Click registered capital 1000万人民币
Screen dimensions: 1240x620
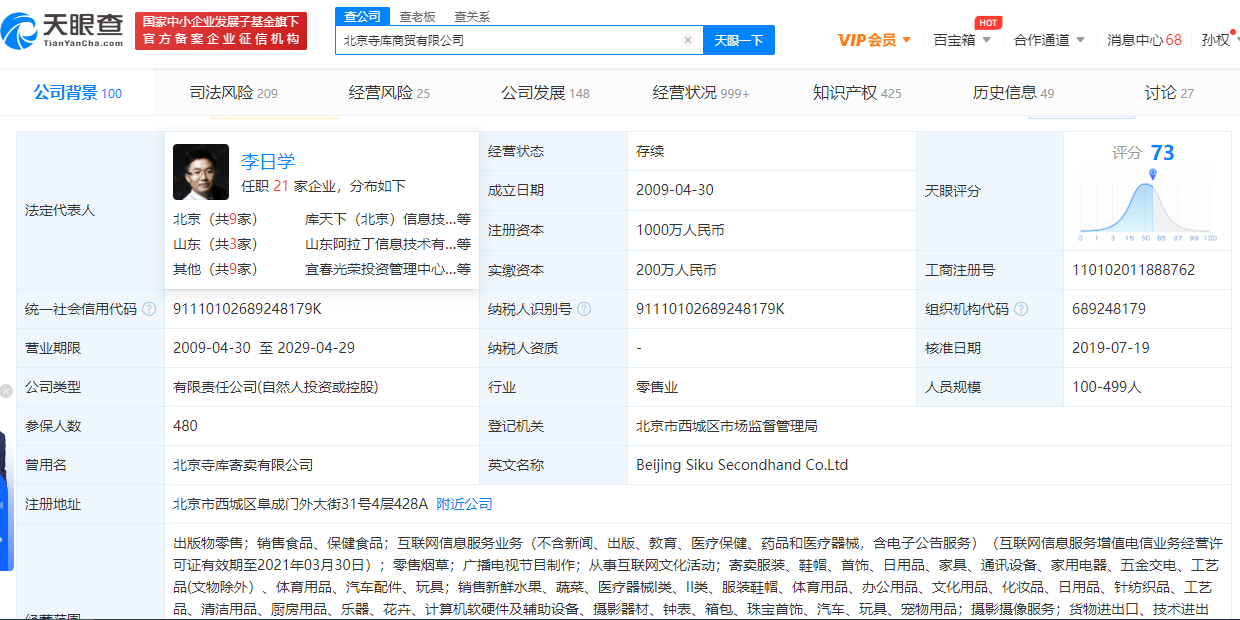[680, 230]
